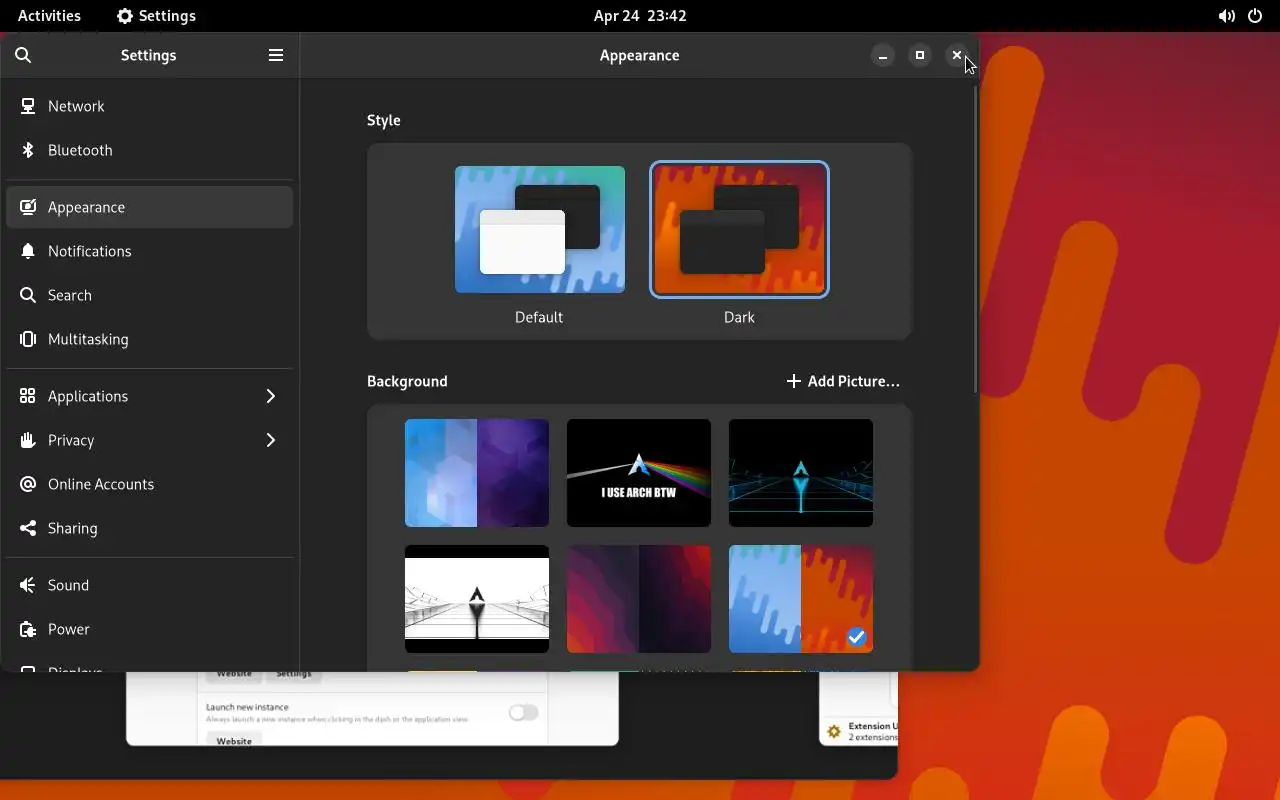
Task: Open the Settings app menu in top bar
Action: pos(156,16)
